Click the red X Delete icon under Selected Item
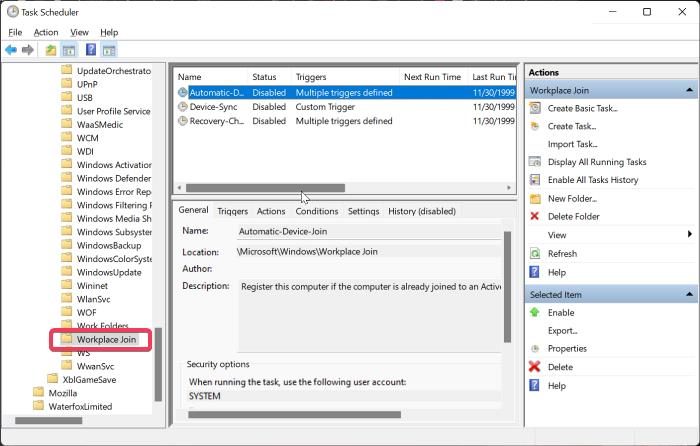The width and height of the screenshot is (700, 446). click(534, 367)
